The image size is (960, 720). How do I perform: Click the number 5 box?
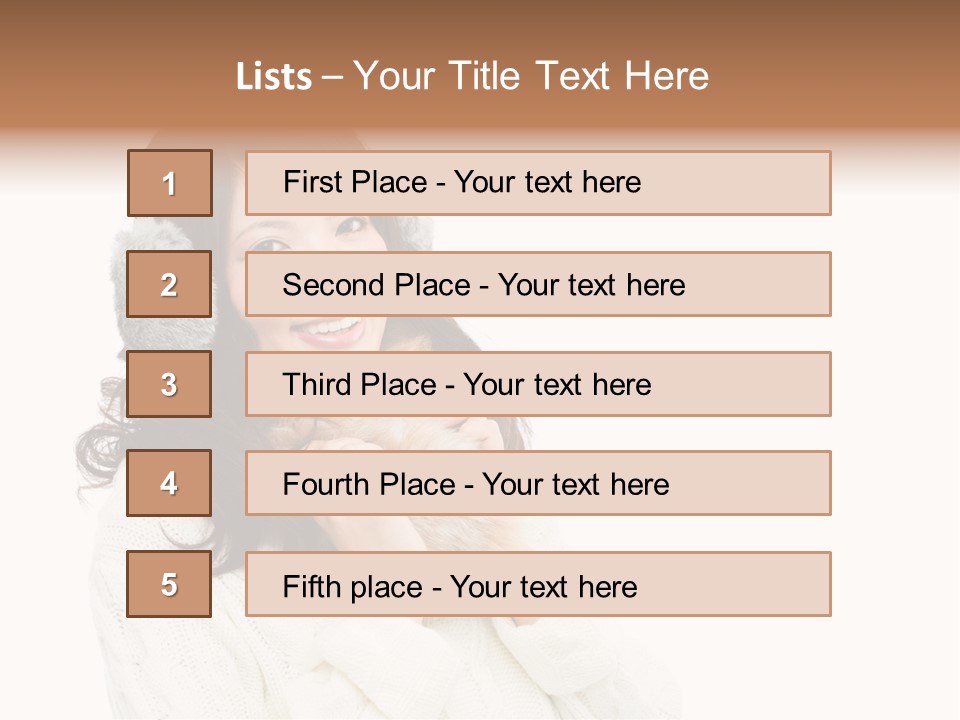tap(170, 584)
